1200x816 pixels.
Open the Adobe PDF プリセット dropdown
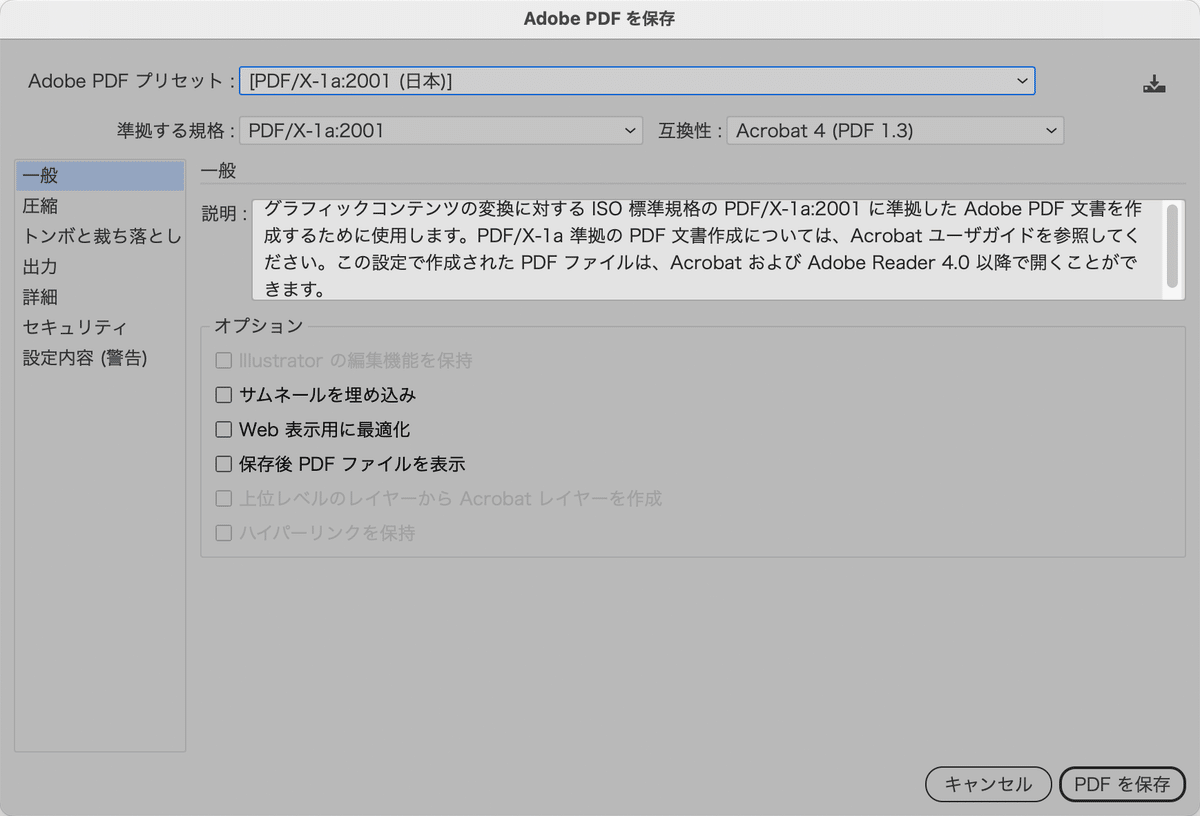click(637, 81)
